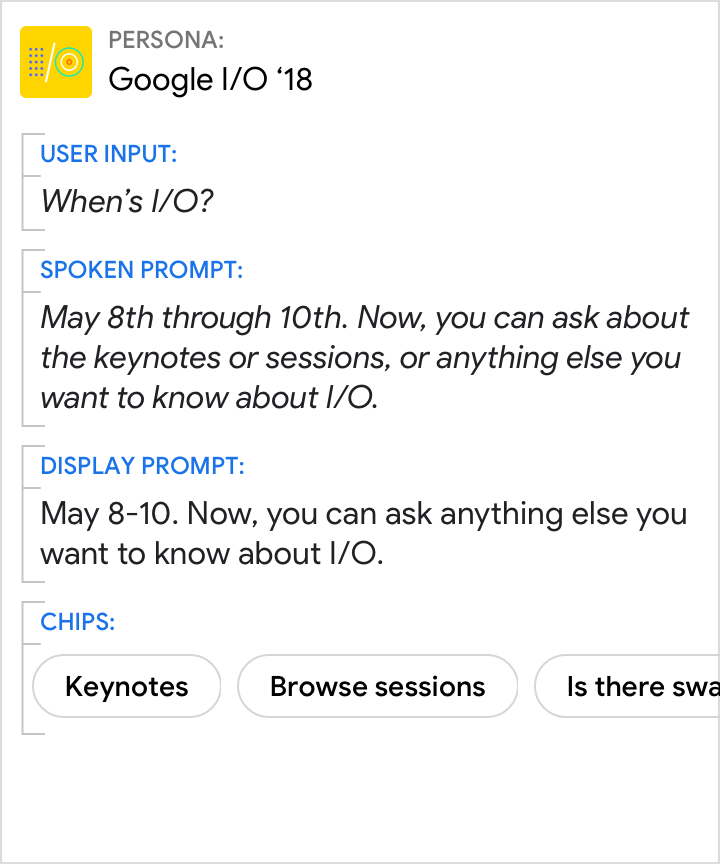This screenshot has height=864, width=720.
Task: Click the "May 8-10. Now, you can" display line
Action: click(364, 514)
